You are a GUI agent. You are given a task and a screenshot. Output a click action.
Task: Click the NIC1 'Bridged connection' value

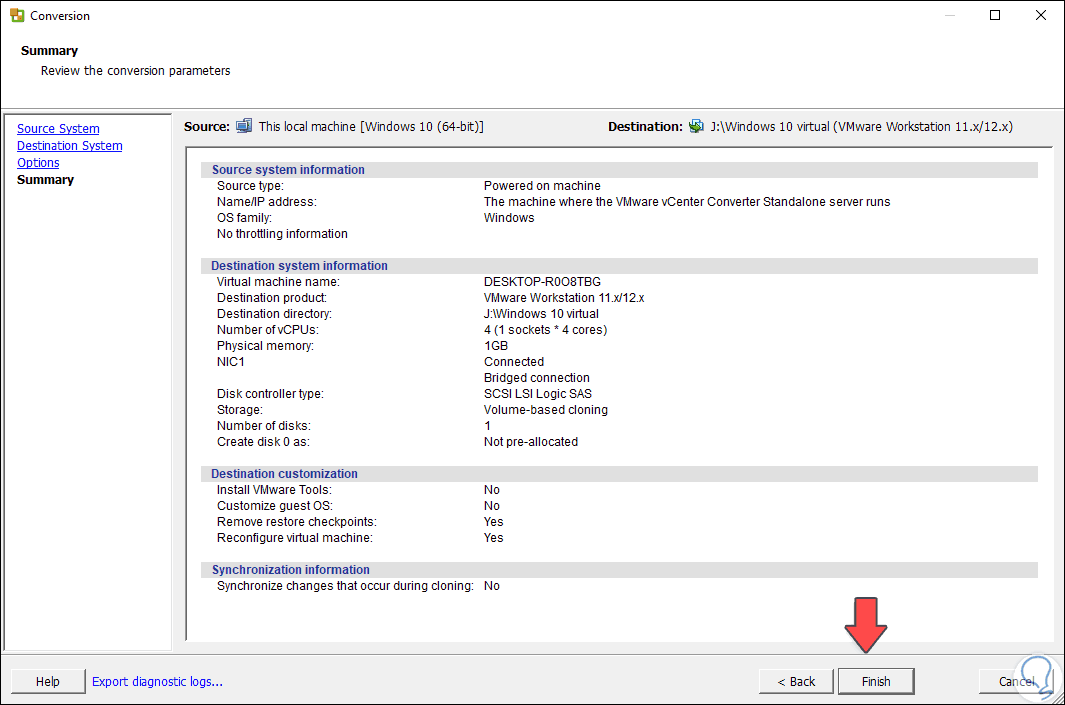(537, 378)
